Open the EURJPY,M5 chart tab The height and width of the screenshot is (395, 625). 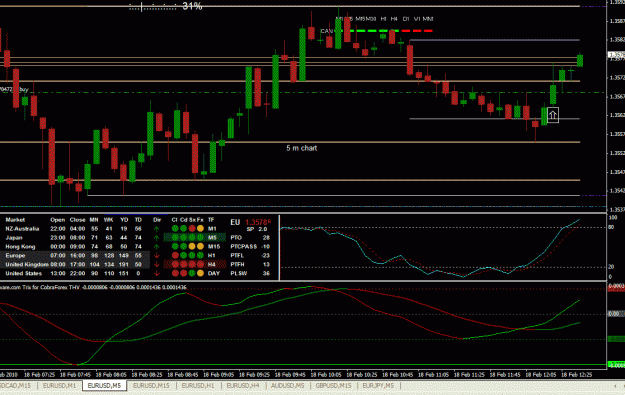[378, 385]
